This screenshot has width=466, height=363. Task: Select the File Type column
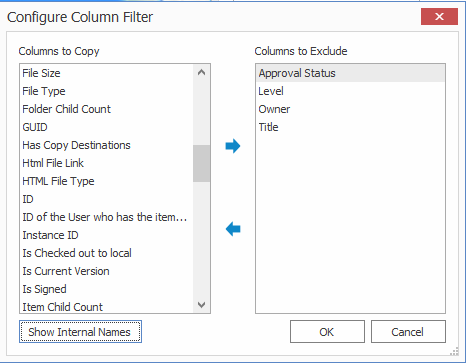click(x=106, y=91)
